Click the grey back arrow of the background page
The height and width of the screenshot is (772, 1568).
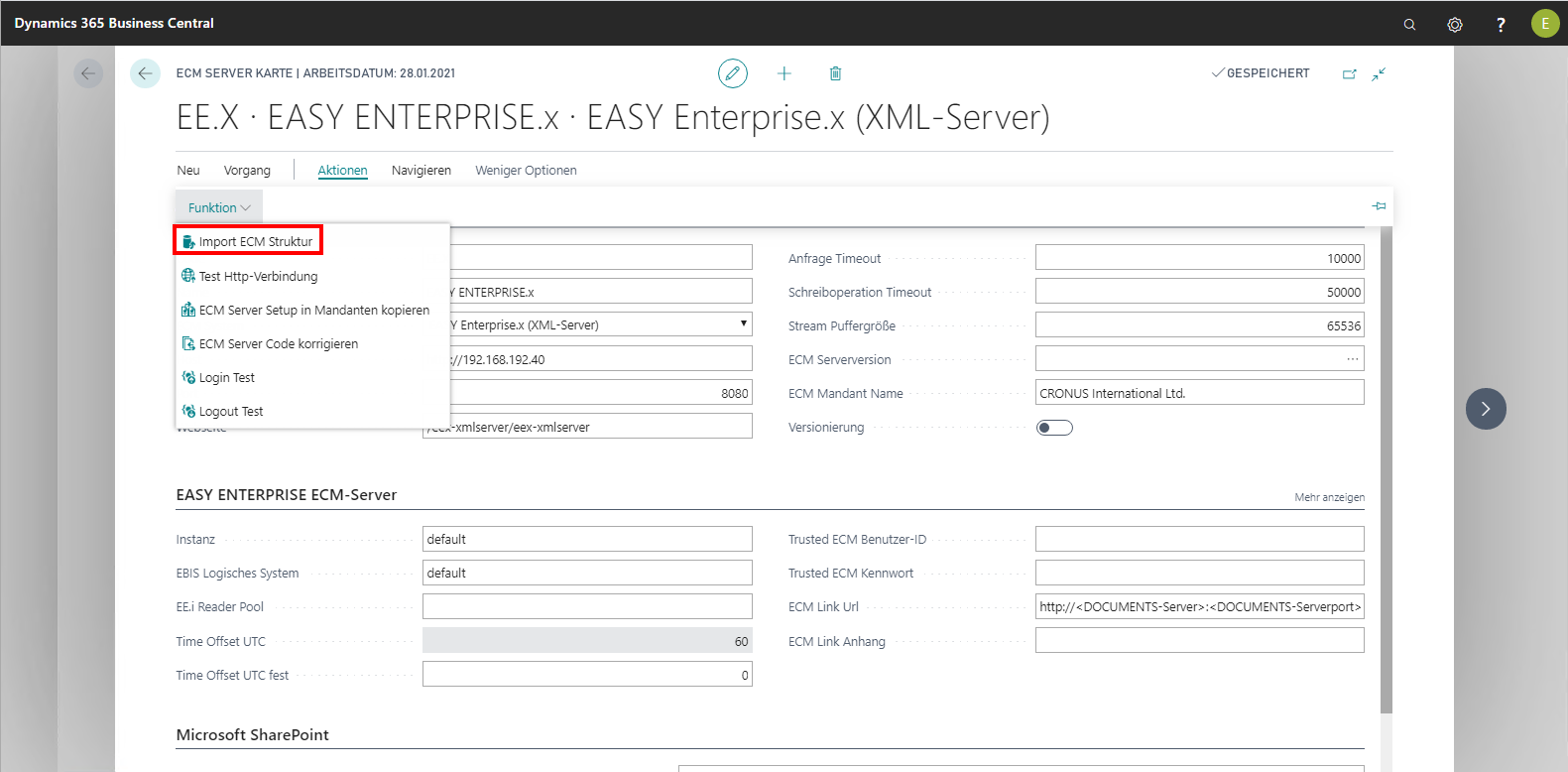(x=88, y=73)
